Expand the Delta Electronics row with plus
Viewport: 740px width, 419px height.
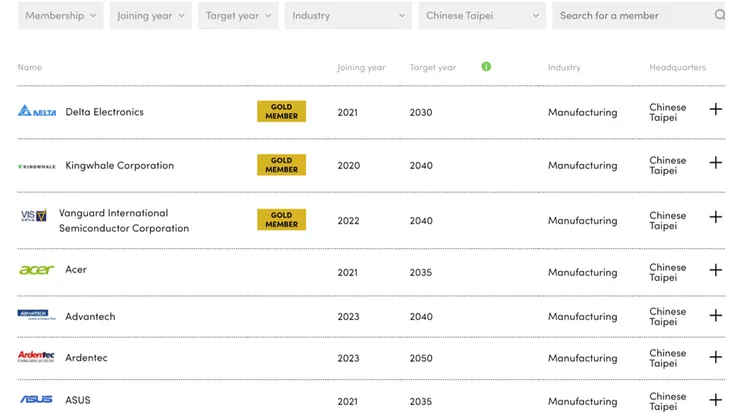pos(715,109)
